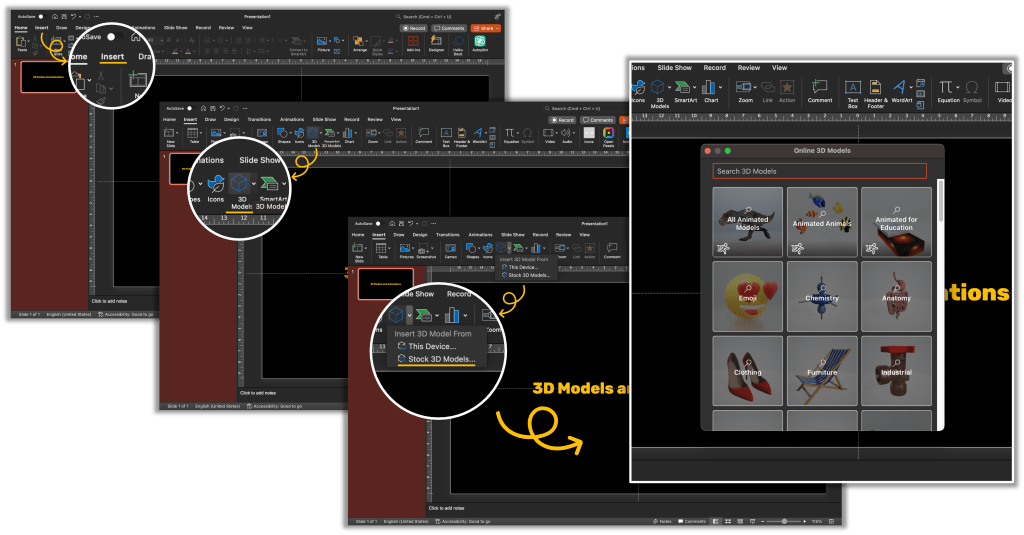Image resolution: width=1024 pixels, height=535 pixels.
Task: Select the underlined Insert tab in the magnified circle
Action: pos(112,57)
